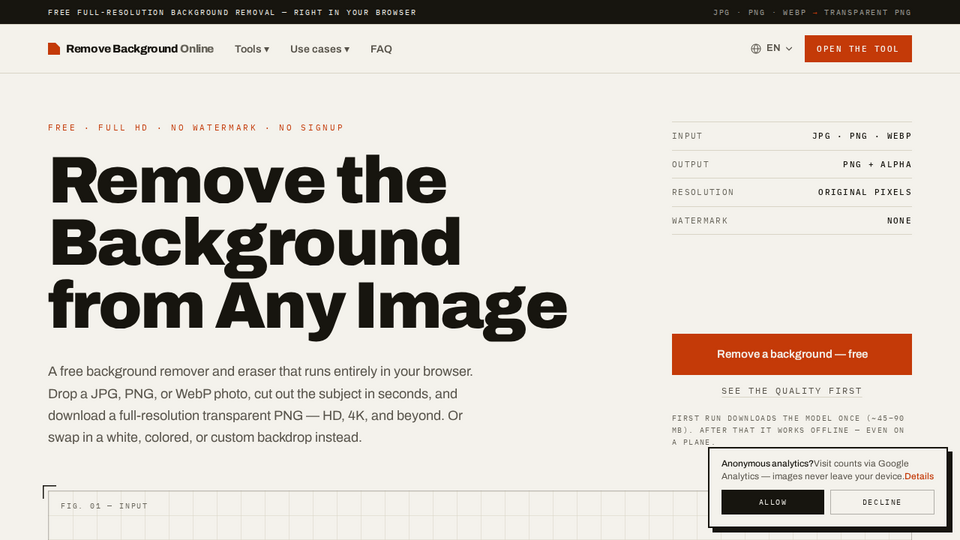Image resolution: width=960 pixels, height=540 pixels.
Task: Click the RESOLUTION spec label
Action: click(x=703, y=192)
